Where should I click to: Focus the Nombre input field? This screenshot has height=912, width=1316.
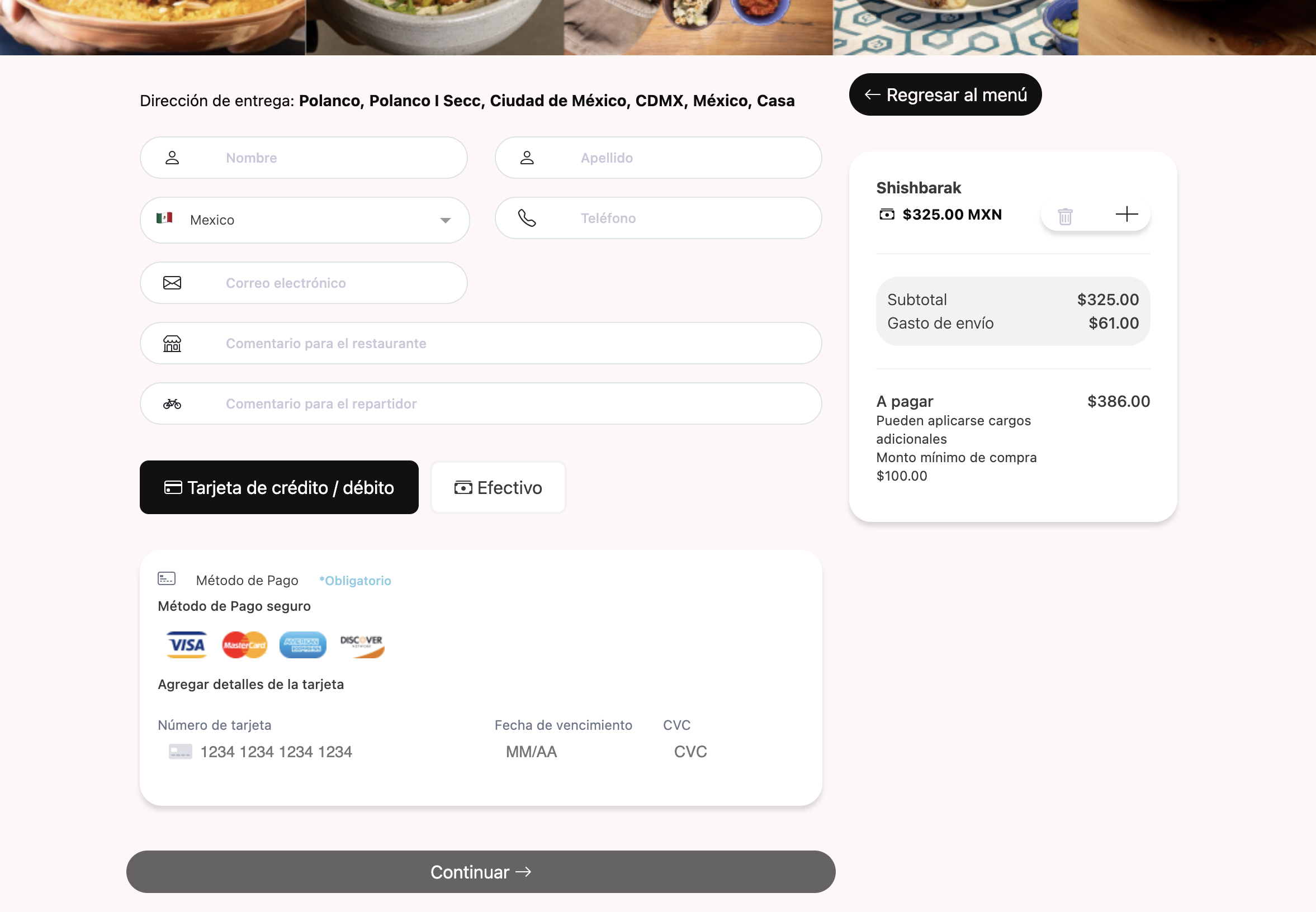pos(343,158)
